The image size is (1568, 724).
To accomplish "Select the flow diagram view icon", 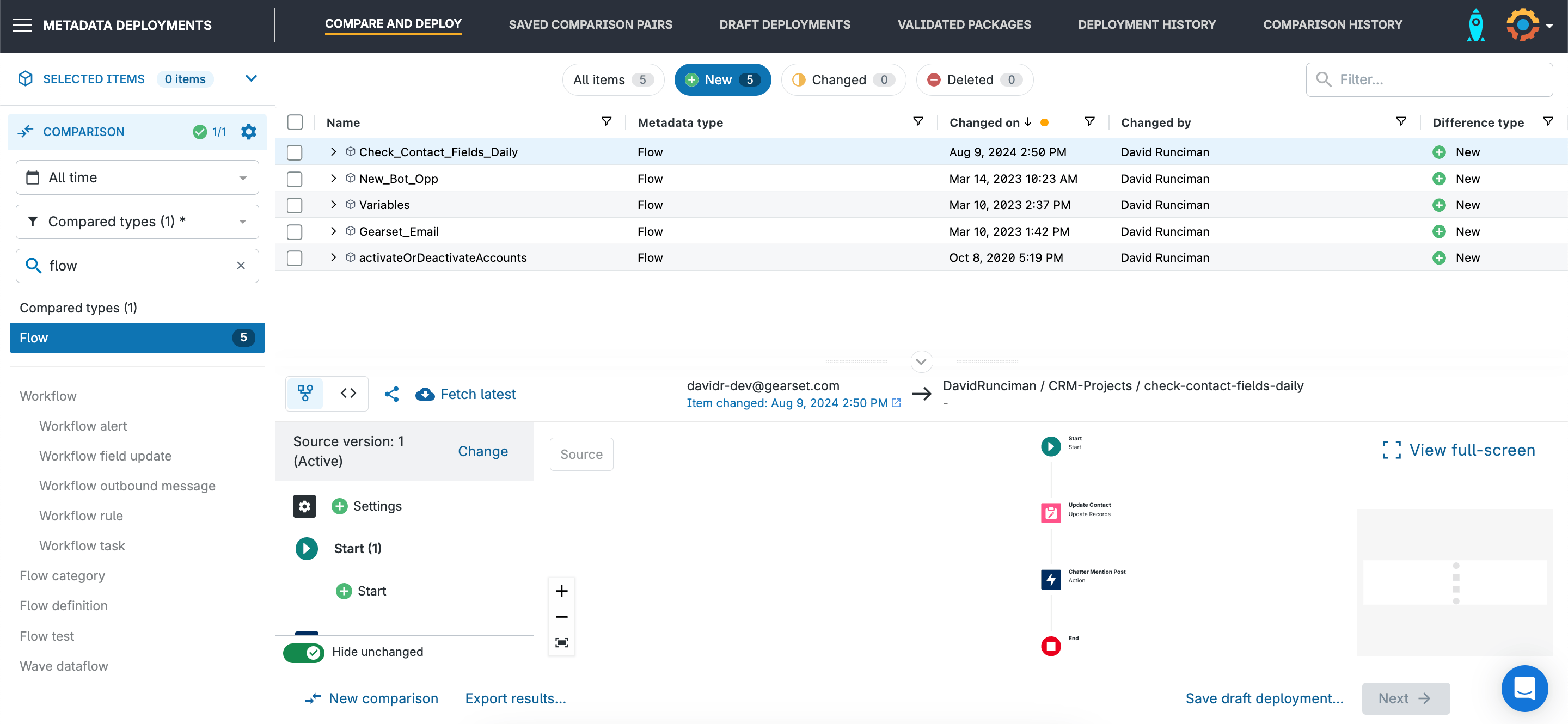I will 305,394.
